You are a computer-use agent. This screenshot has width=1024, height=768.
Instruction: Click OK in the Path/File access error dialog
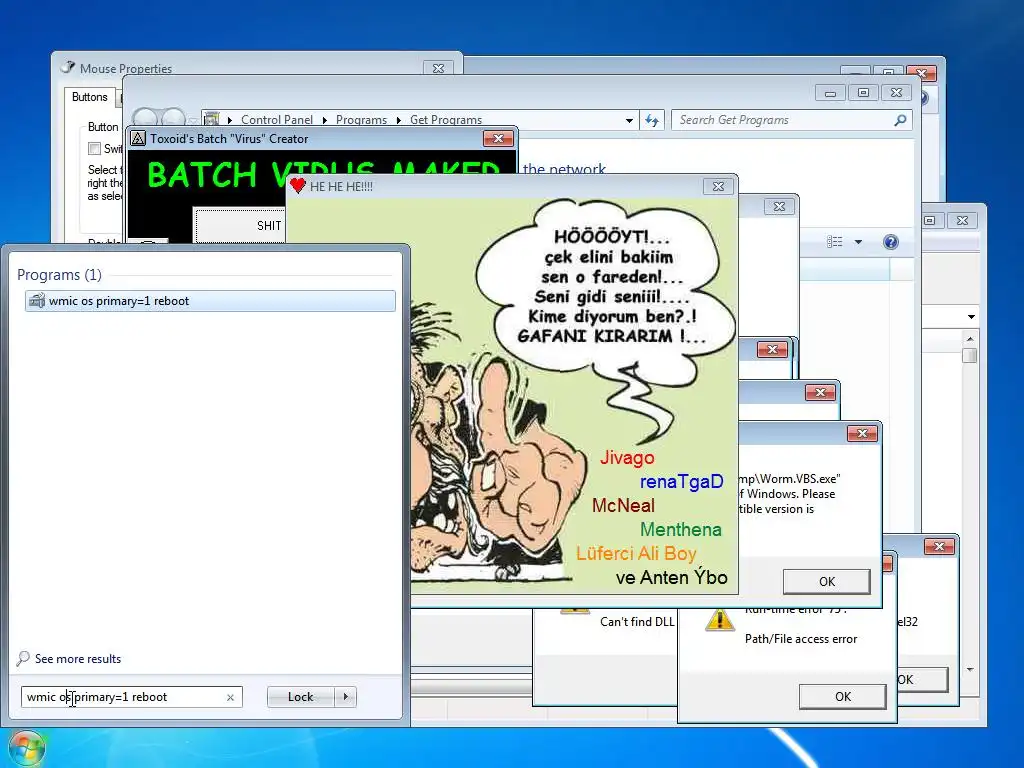pyautogui.click(x=842, y=697)
